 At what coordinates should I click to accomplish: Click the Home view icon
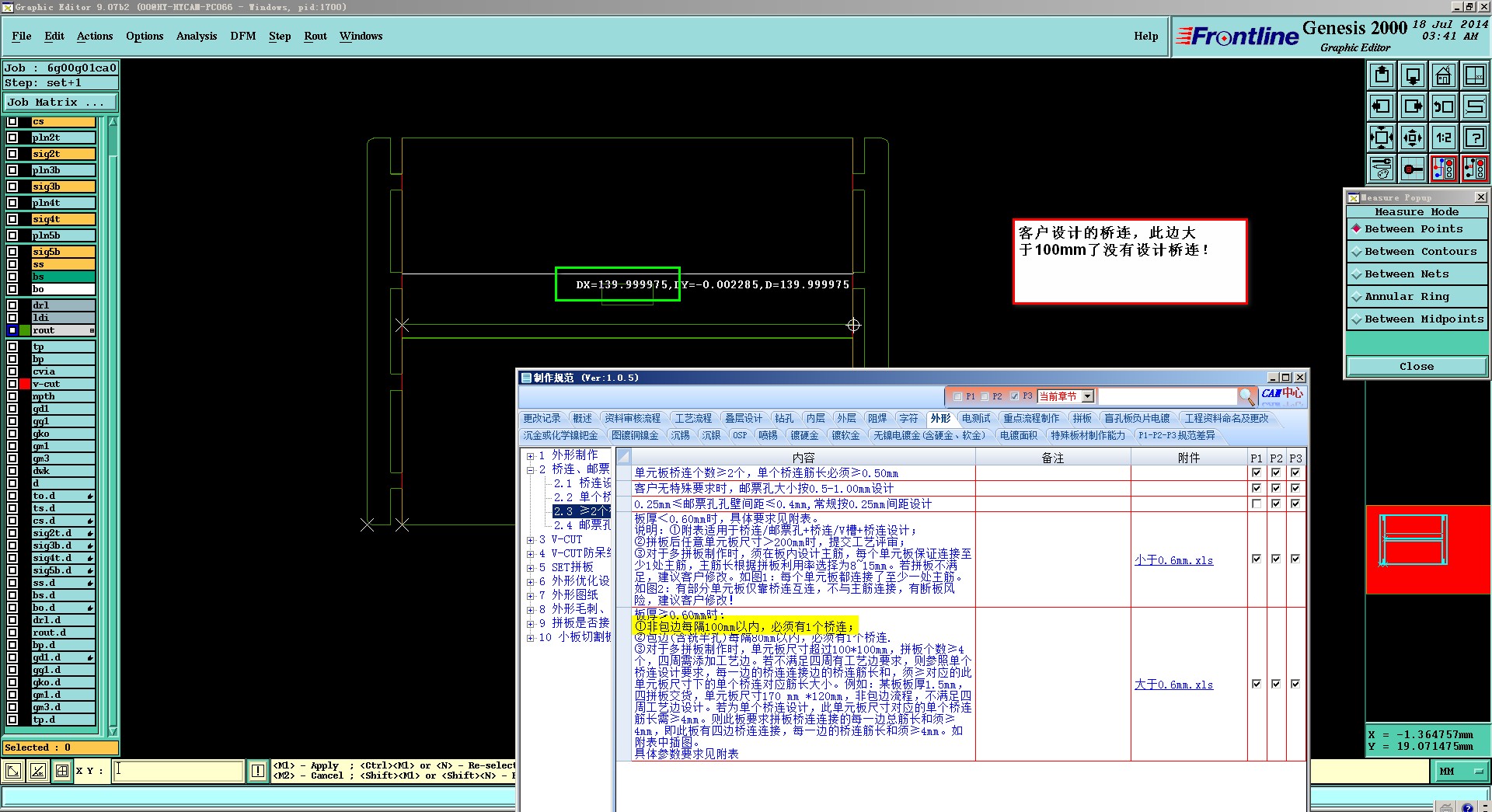[x=1443, y=75]
